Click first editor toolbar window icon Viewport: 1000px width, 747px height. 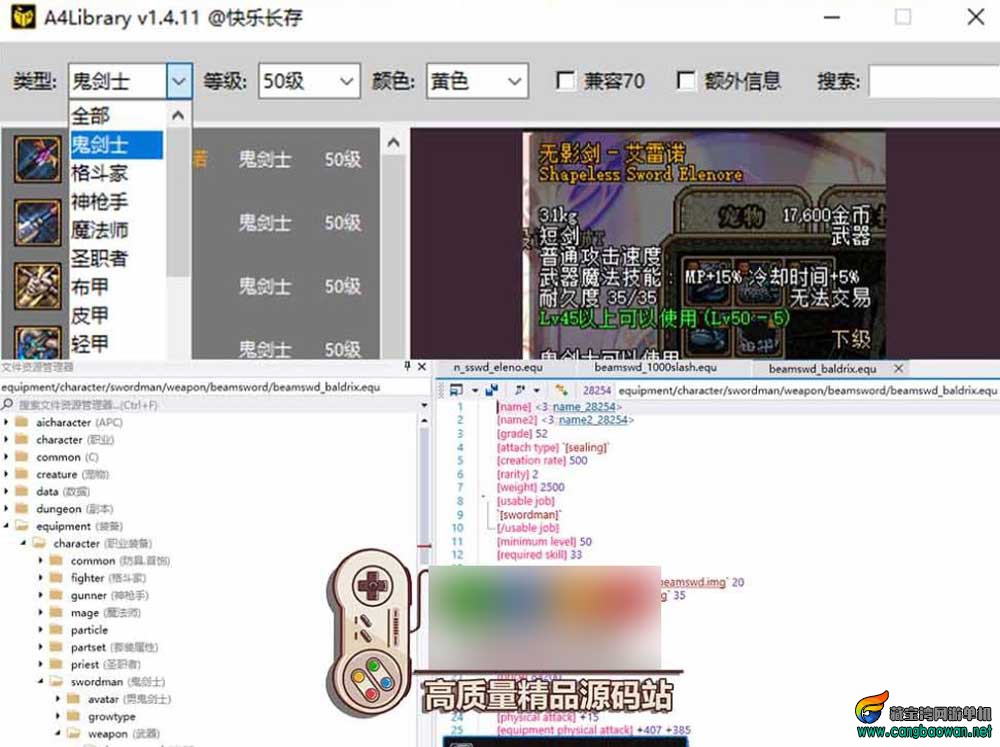[456, 390]
